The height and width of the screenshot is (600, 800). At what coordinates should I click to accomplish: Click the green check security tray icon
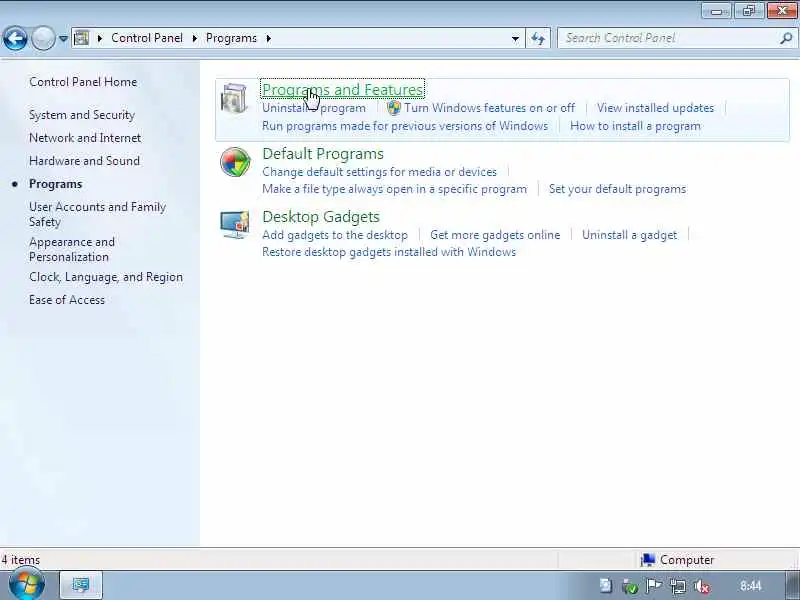[x=631, y=587]
